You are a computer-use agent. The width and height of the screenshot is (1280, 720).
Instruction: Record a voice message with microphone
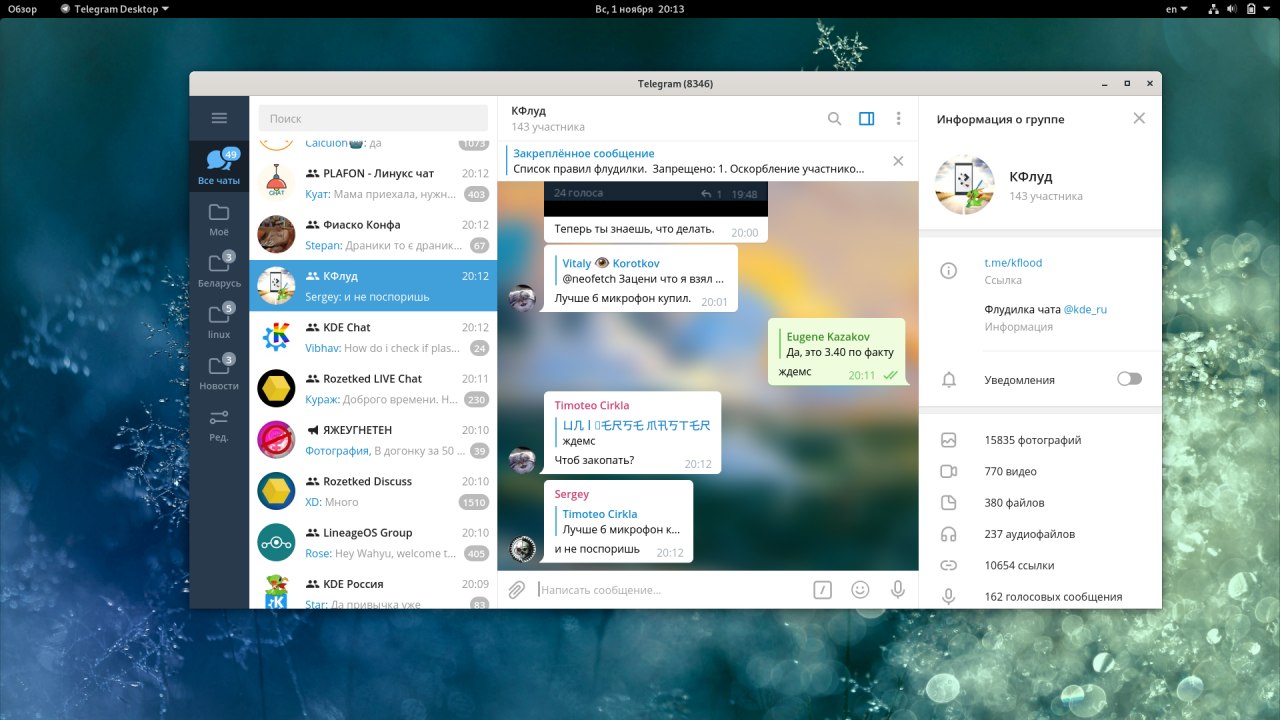(898, 590)
